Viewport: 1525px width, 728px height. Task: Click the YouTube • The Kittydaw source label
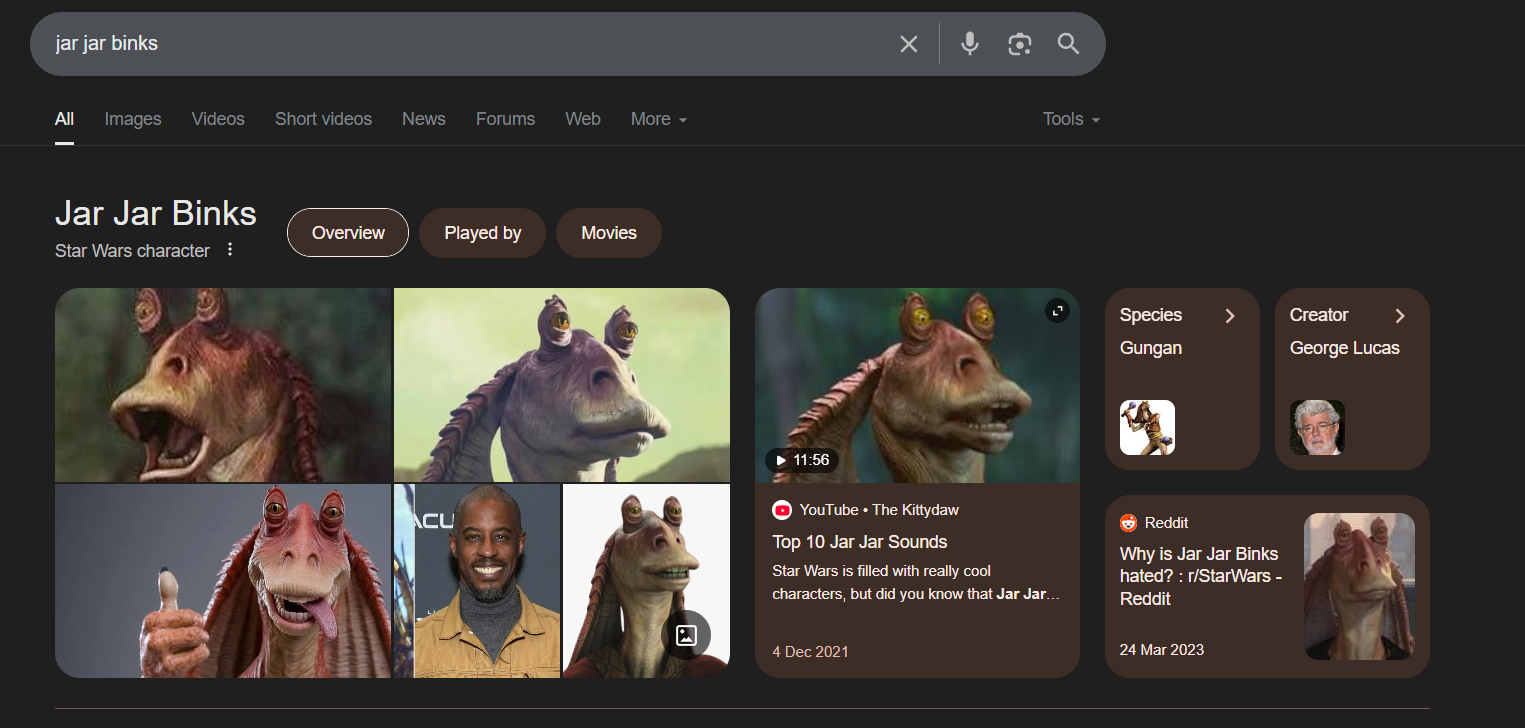879,510
